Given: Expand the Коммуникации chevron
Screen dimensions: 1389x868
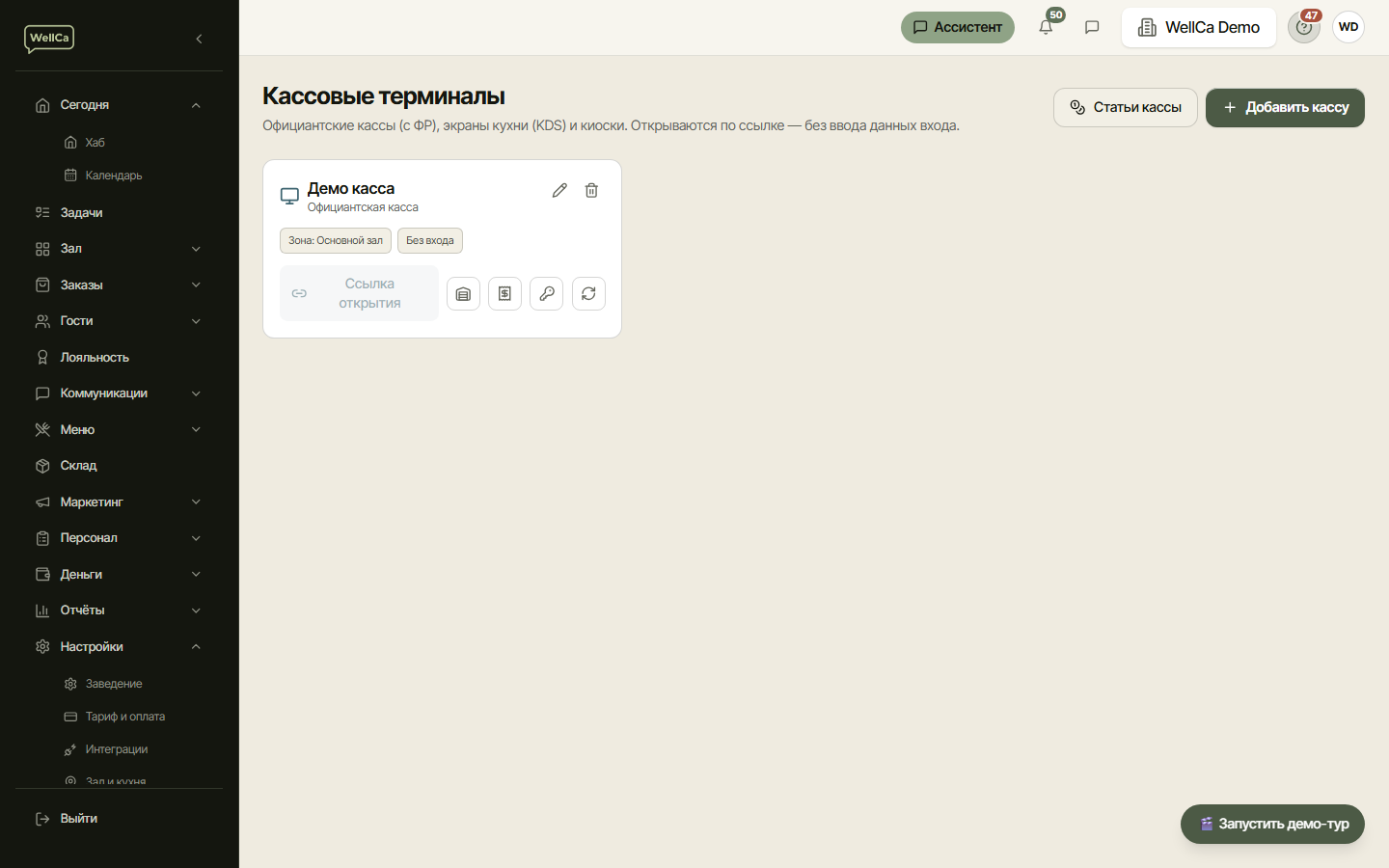Looking at the screenshot, I should [196, 393].
